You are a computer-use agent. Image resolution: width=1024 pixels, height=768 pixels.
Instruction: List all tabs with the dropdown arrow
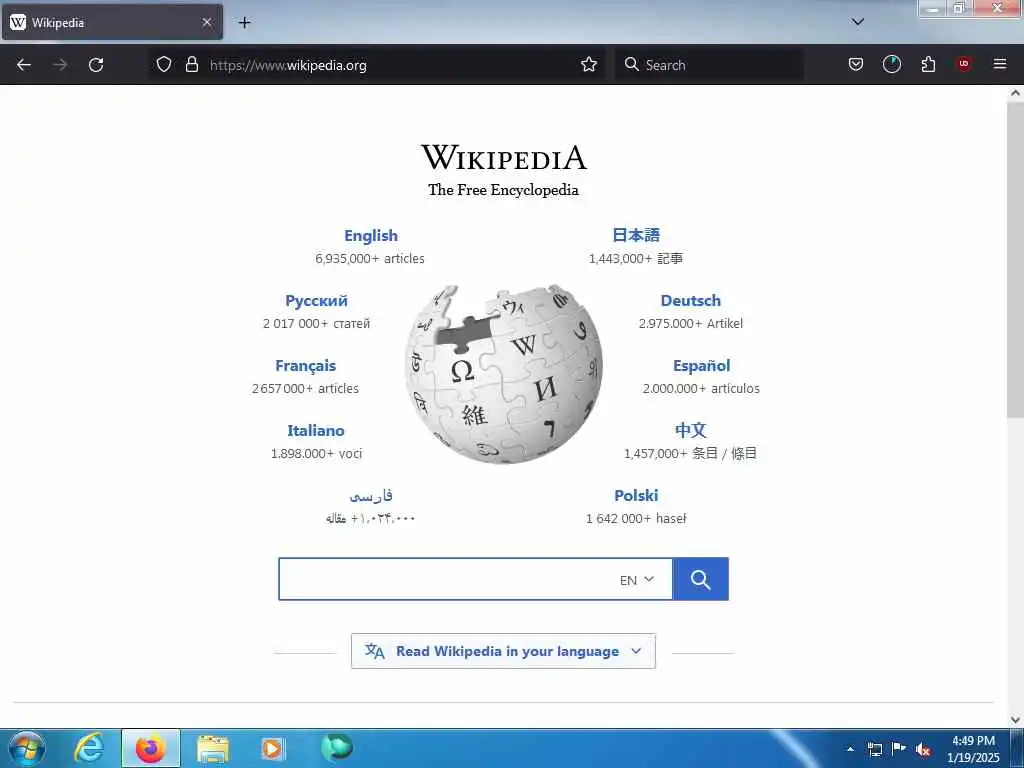click(858, 22)
